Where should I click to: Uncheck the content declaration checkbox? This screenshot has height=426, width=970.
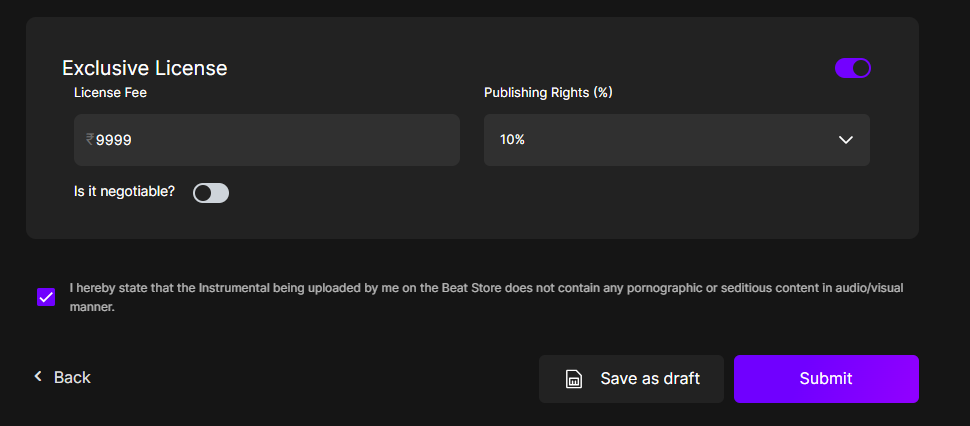46,297
